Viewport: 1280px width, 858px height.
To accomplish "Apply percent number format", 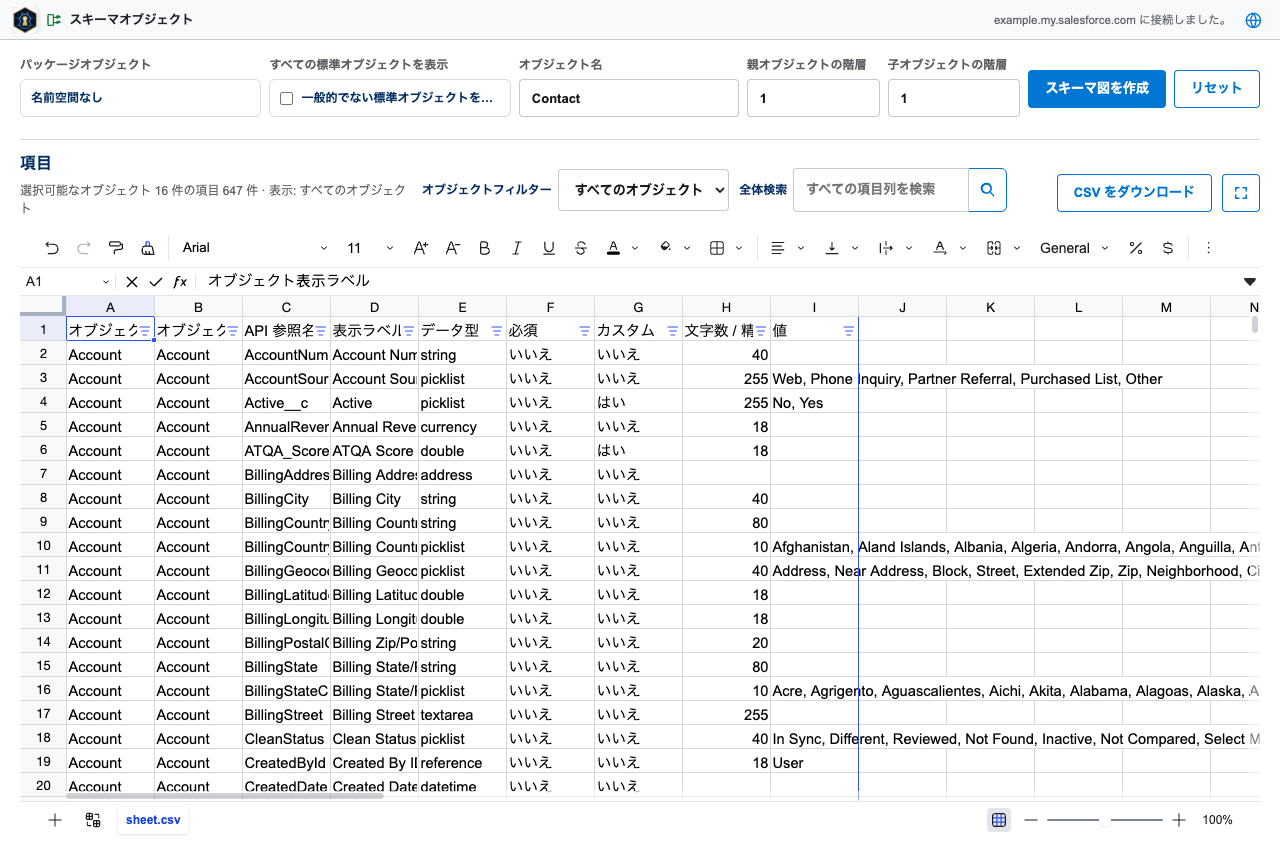I will point(1135,248).
